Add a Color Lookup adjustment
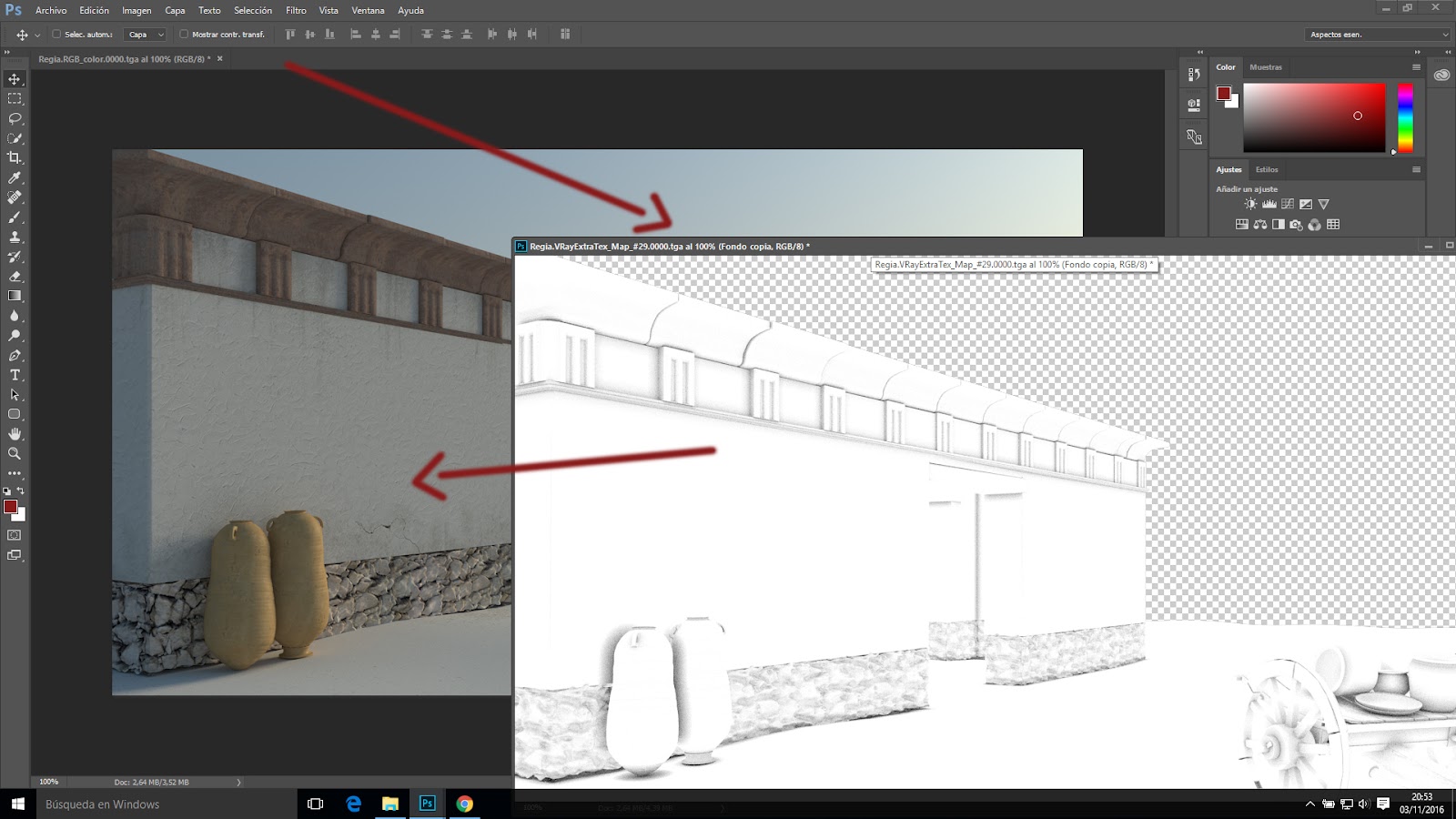 point(1333,225)
